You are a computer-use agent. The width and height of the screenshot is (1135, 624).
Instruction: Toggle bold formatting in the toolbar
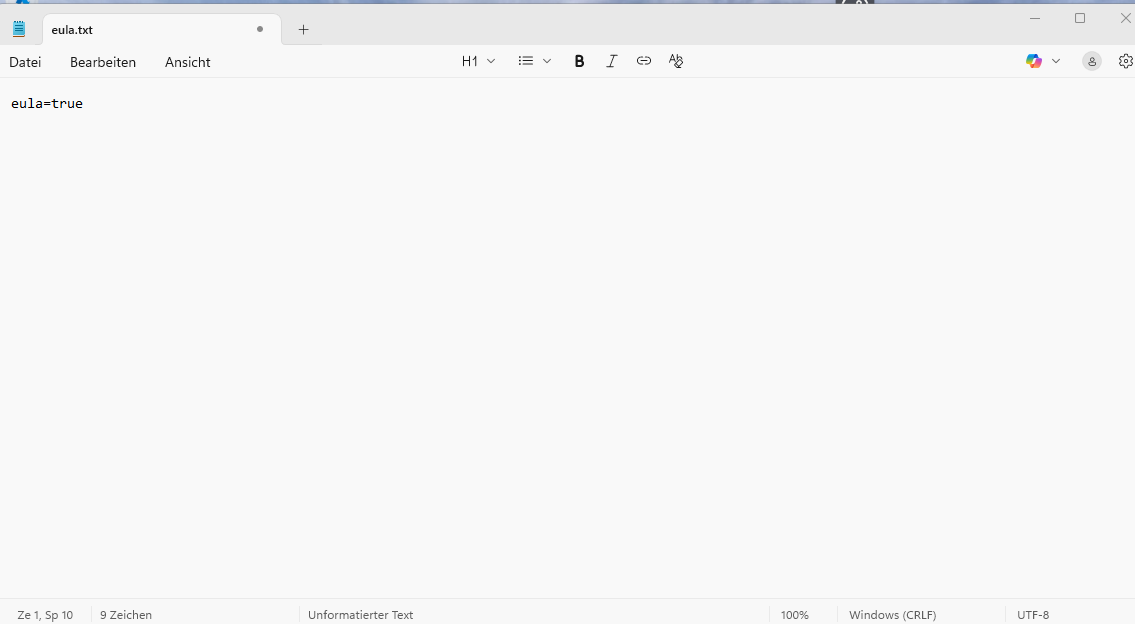point(579,61)
